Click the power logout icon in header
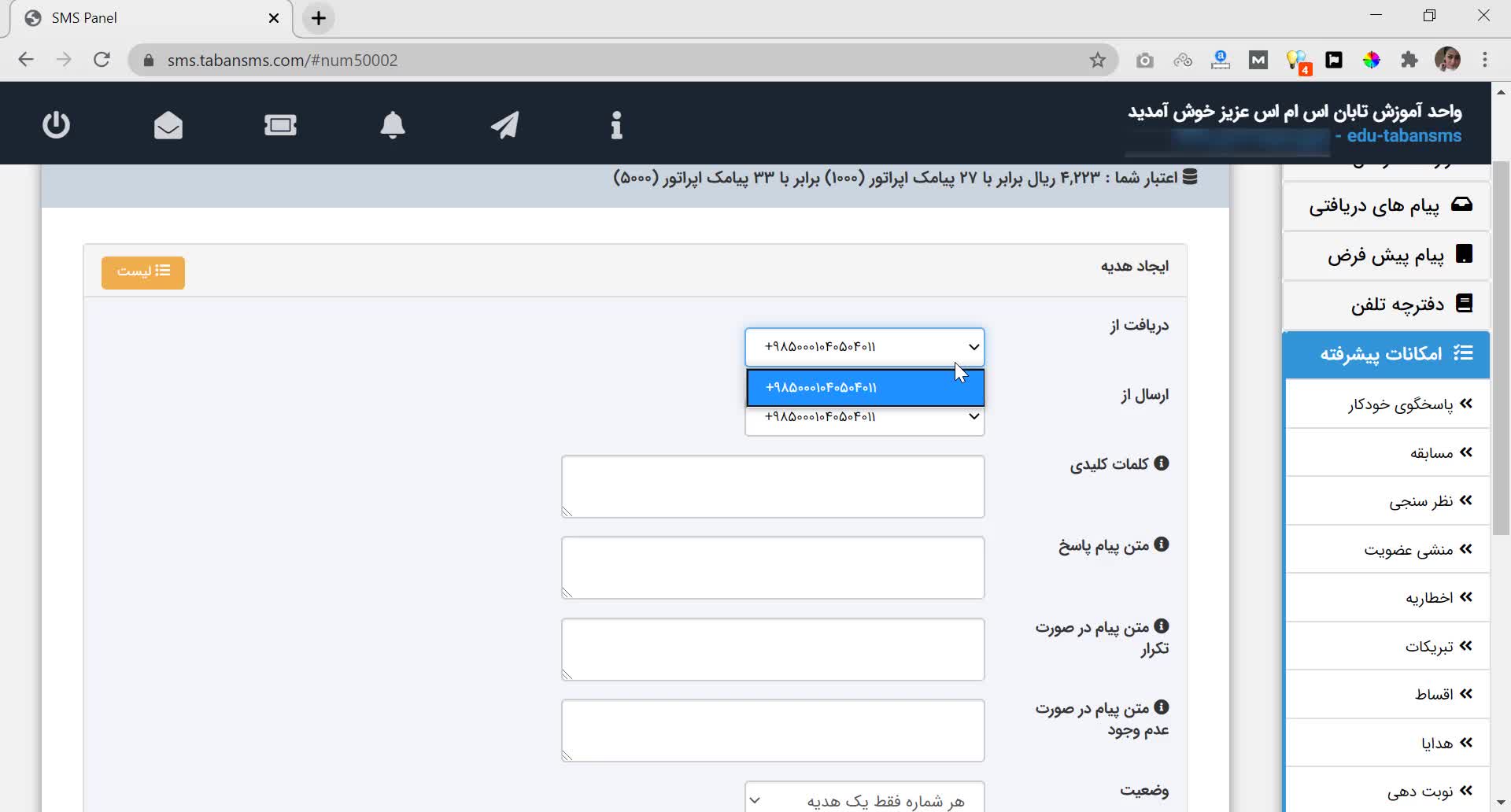This screenshot has height=812, width=1511. 56,125
